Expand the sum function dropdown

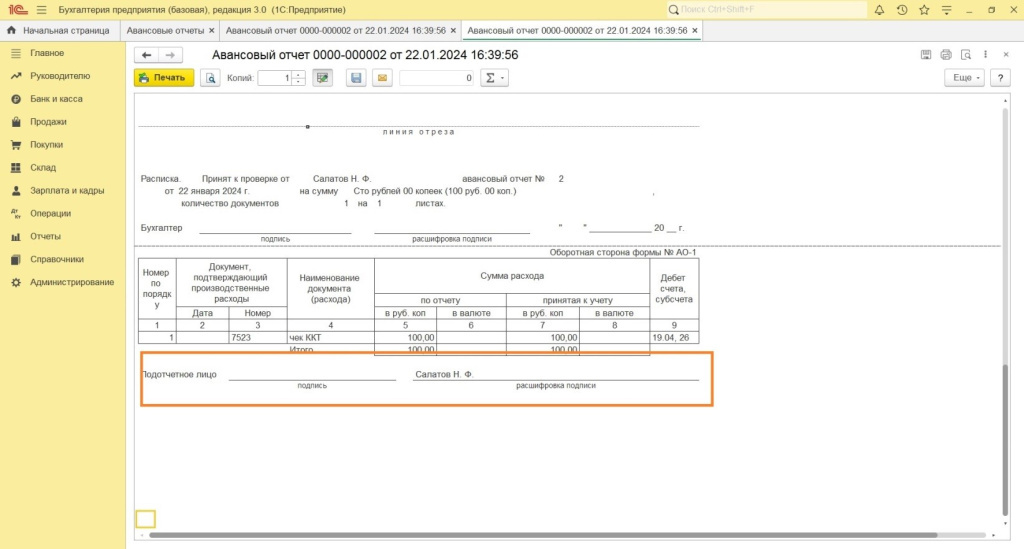[x=494, y=78]
